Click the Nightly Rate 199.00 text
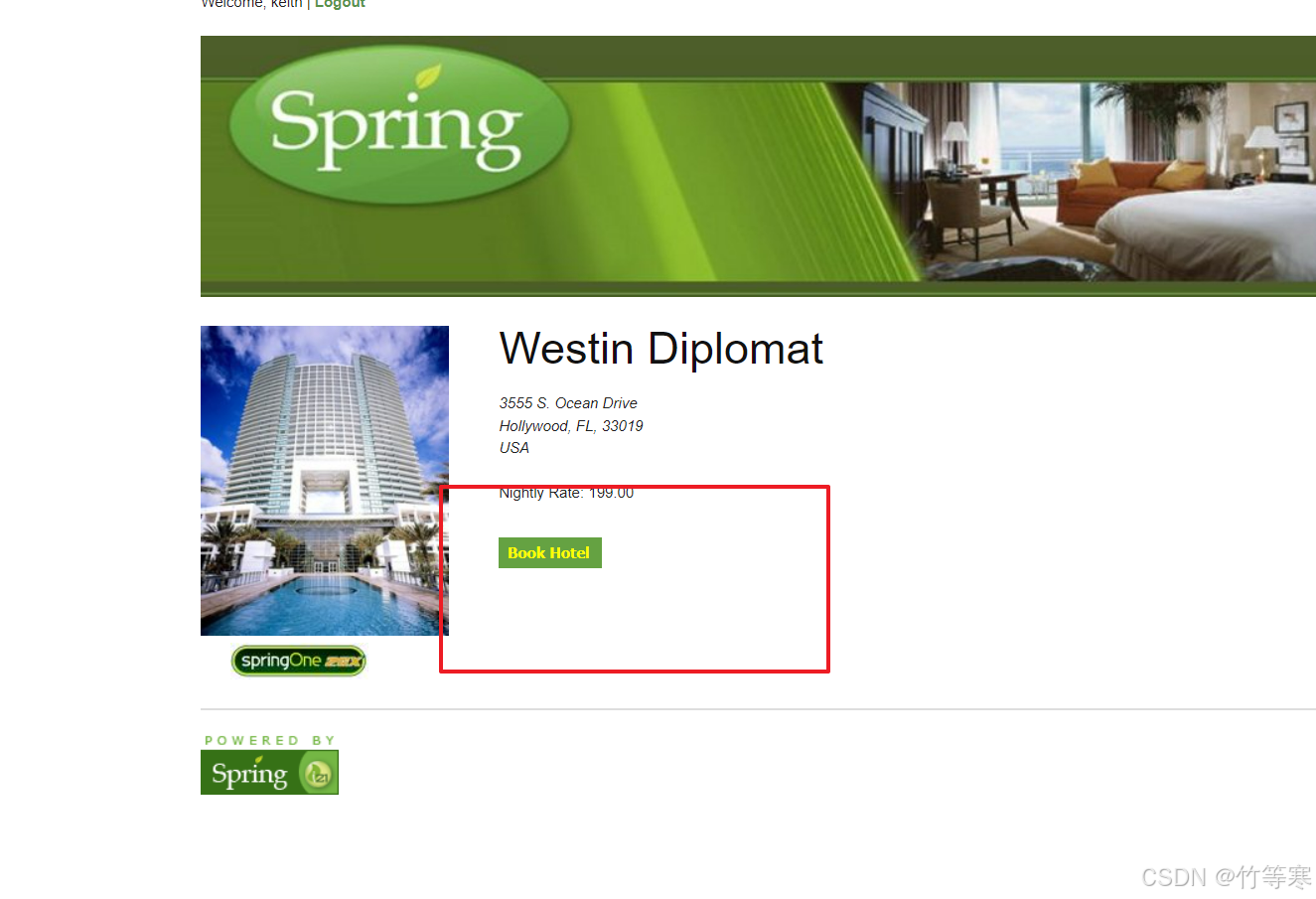 tap(566, 493)
